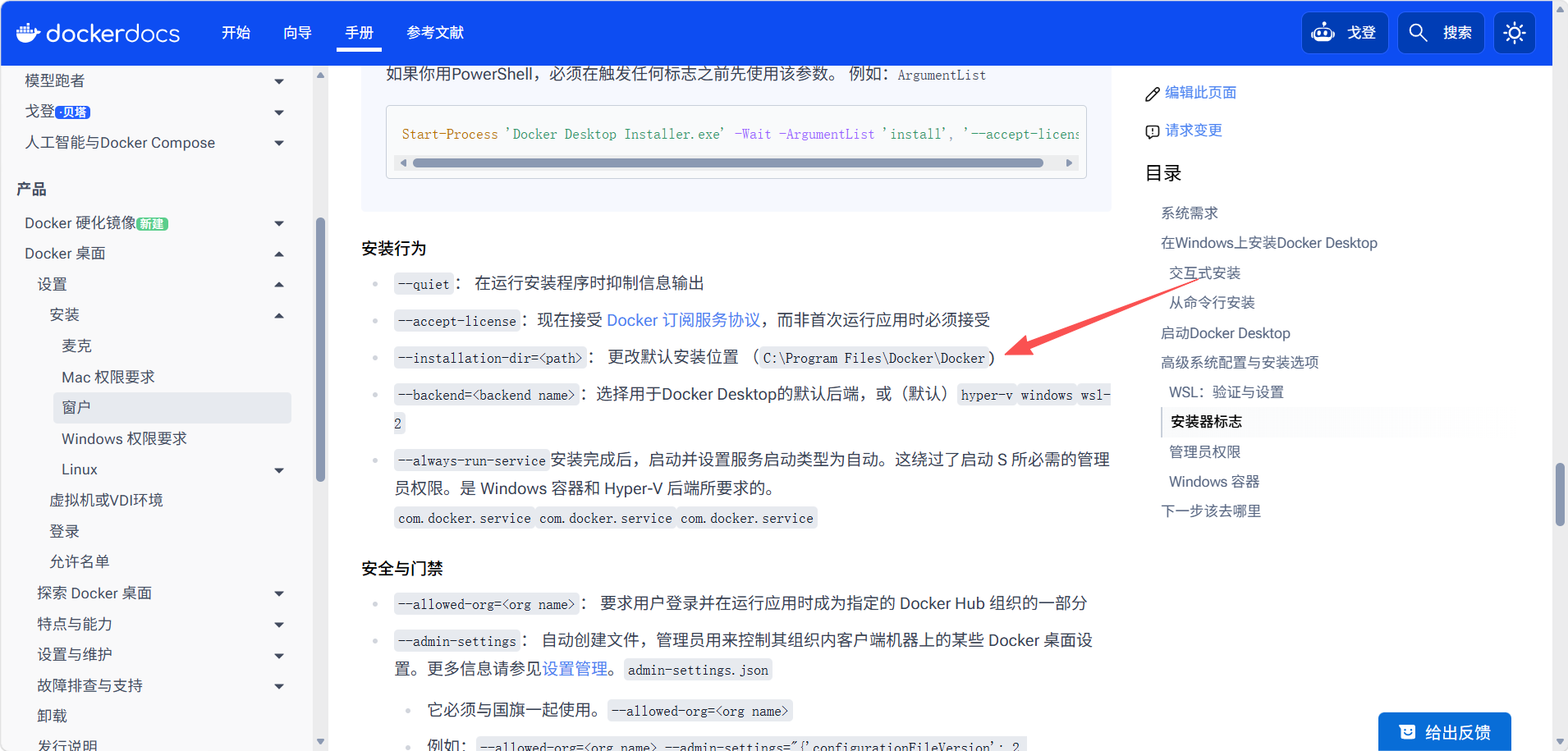Image resolution: width=1568 pixels, height=751 pixels.
Task: Collapse the 设置 sidebar section
Action: point(279,285)
